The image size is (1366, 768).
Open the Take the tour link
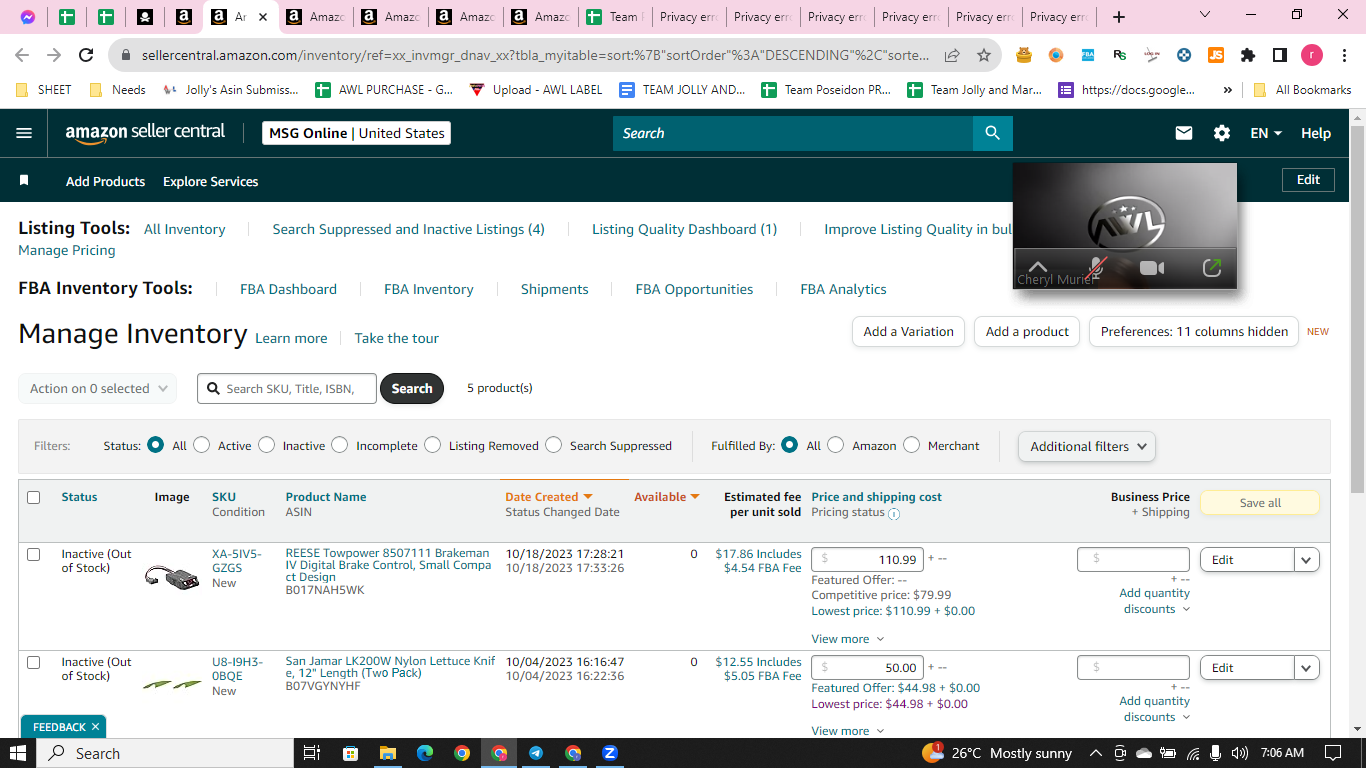click(397, 338)
